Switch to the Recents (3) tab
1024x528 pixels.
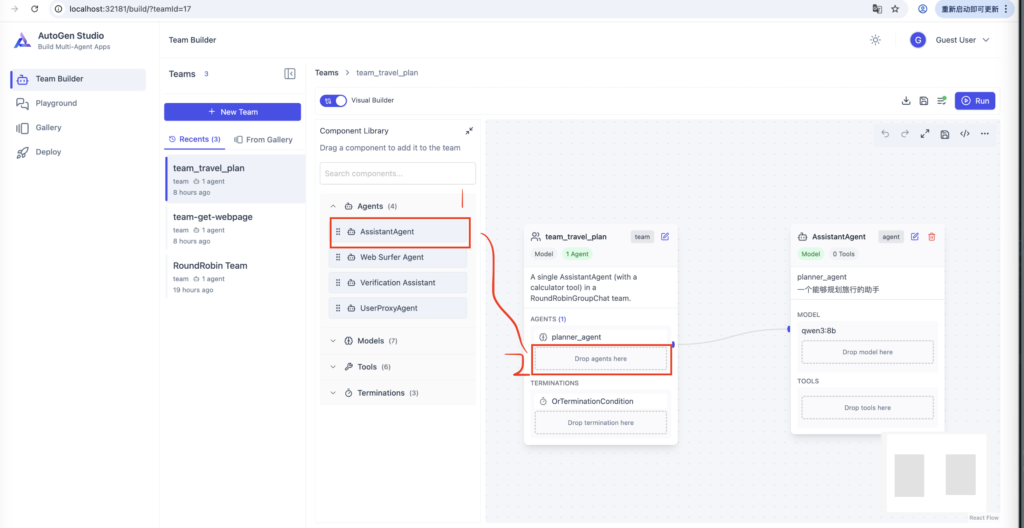(x=195, y=139)
